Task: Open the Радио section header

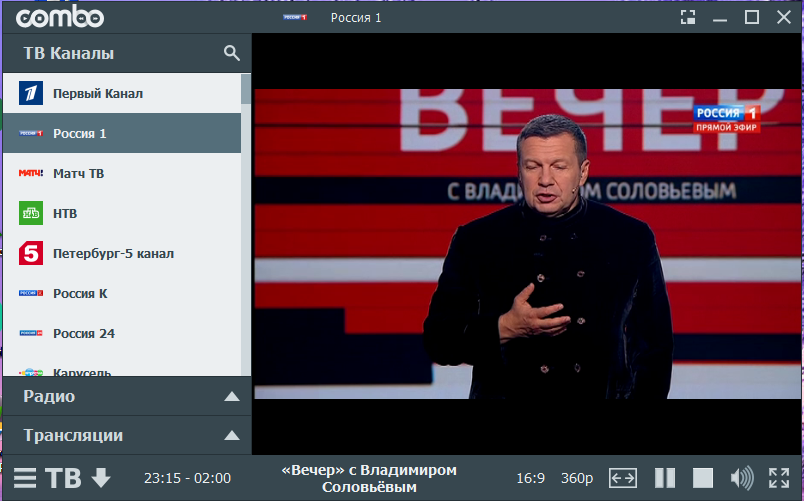Action: tap(127, 396)
